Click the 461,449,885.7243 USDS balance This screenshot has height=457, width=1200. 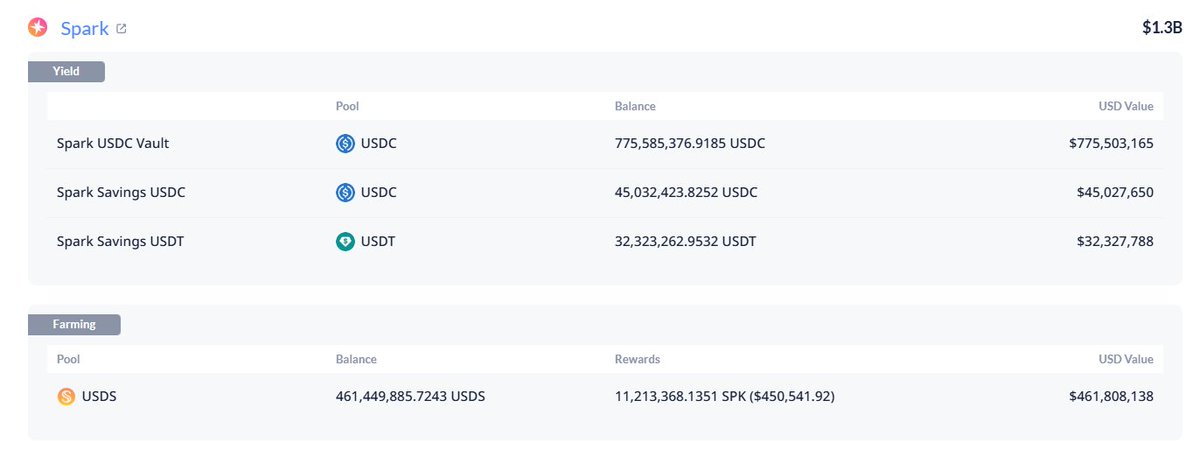pyautogui.click(x=410, y=396)
